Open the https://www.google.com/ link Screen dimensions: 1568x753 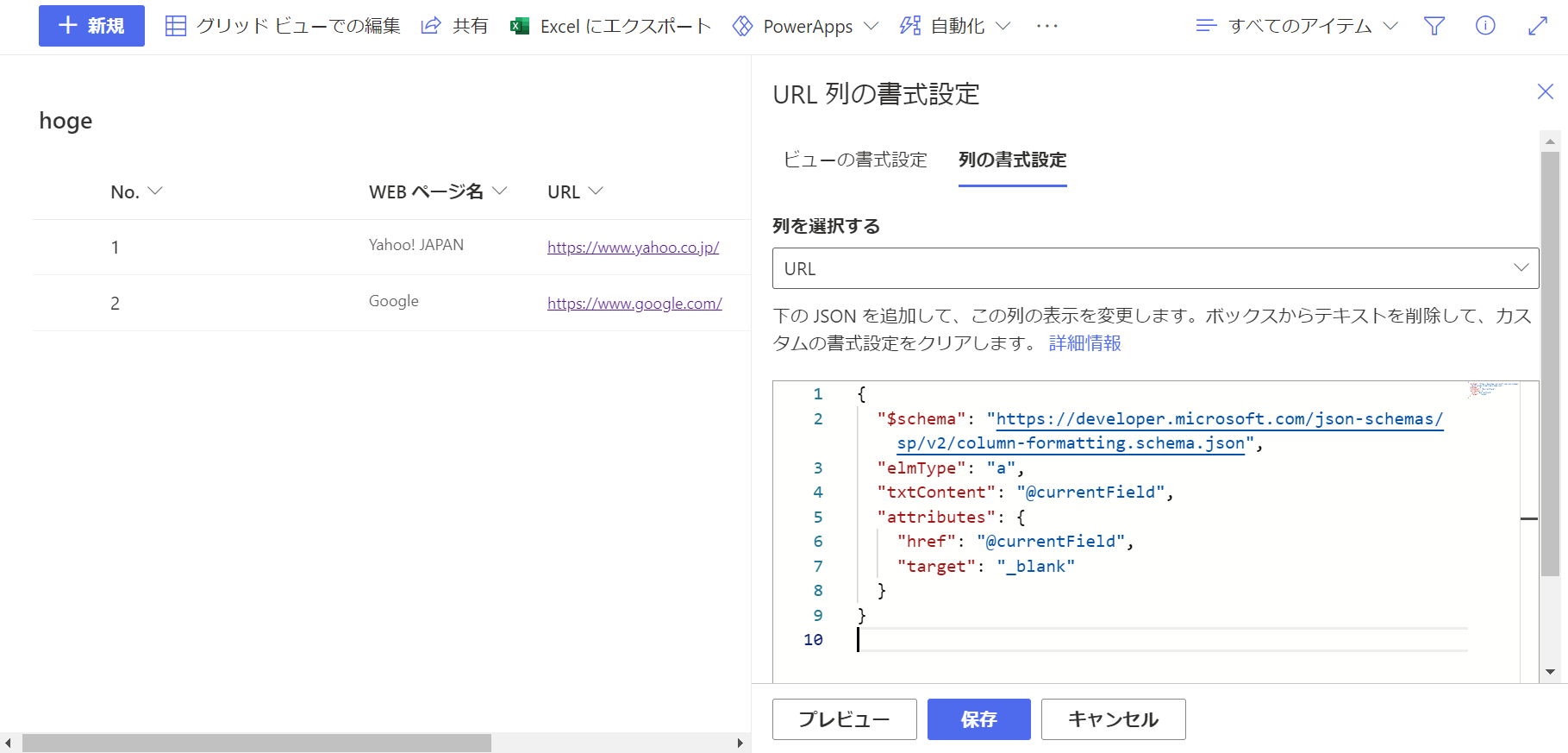[635, 304]
